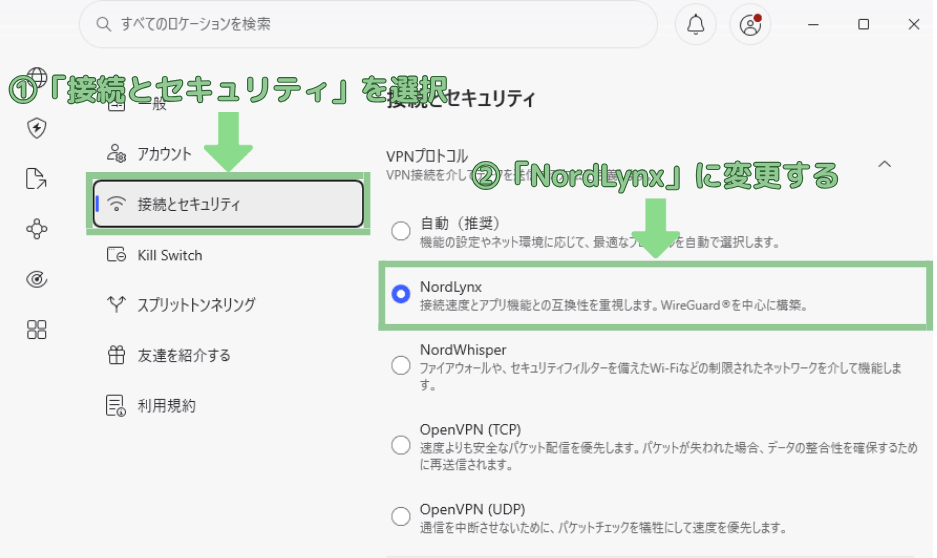This screenshot has height=558, width=937.
Task: Click the magnifier icon in search bar
Action: point(103,24)
